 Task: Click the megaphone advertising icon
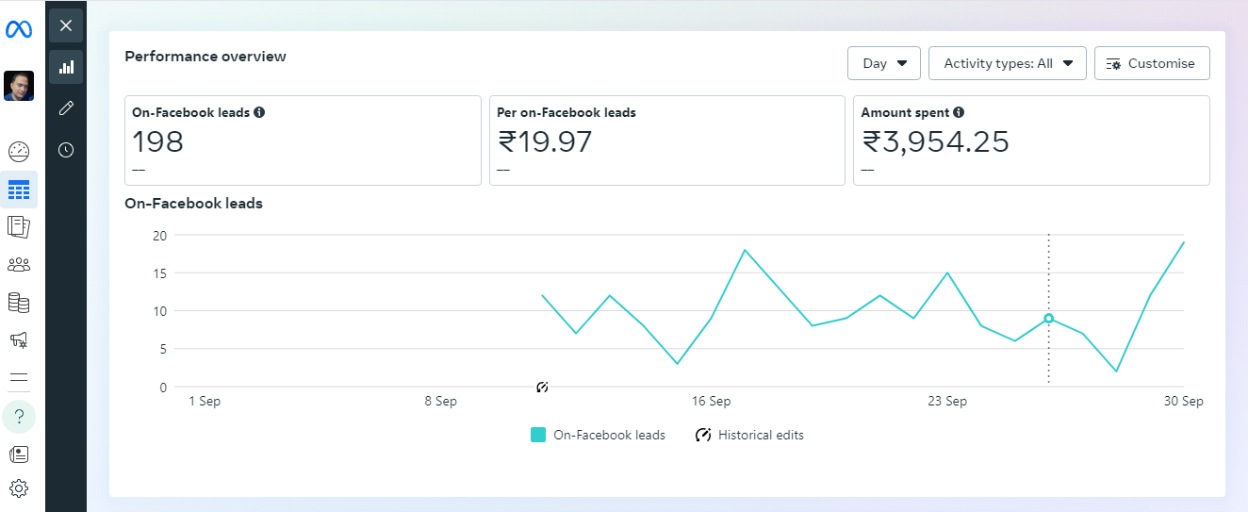point(19,340)
